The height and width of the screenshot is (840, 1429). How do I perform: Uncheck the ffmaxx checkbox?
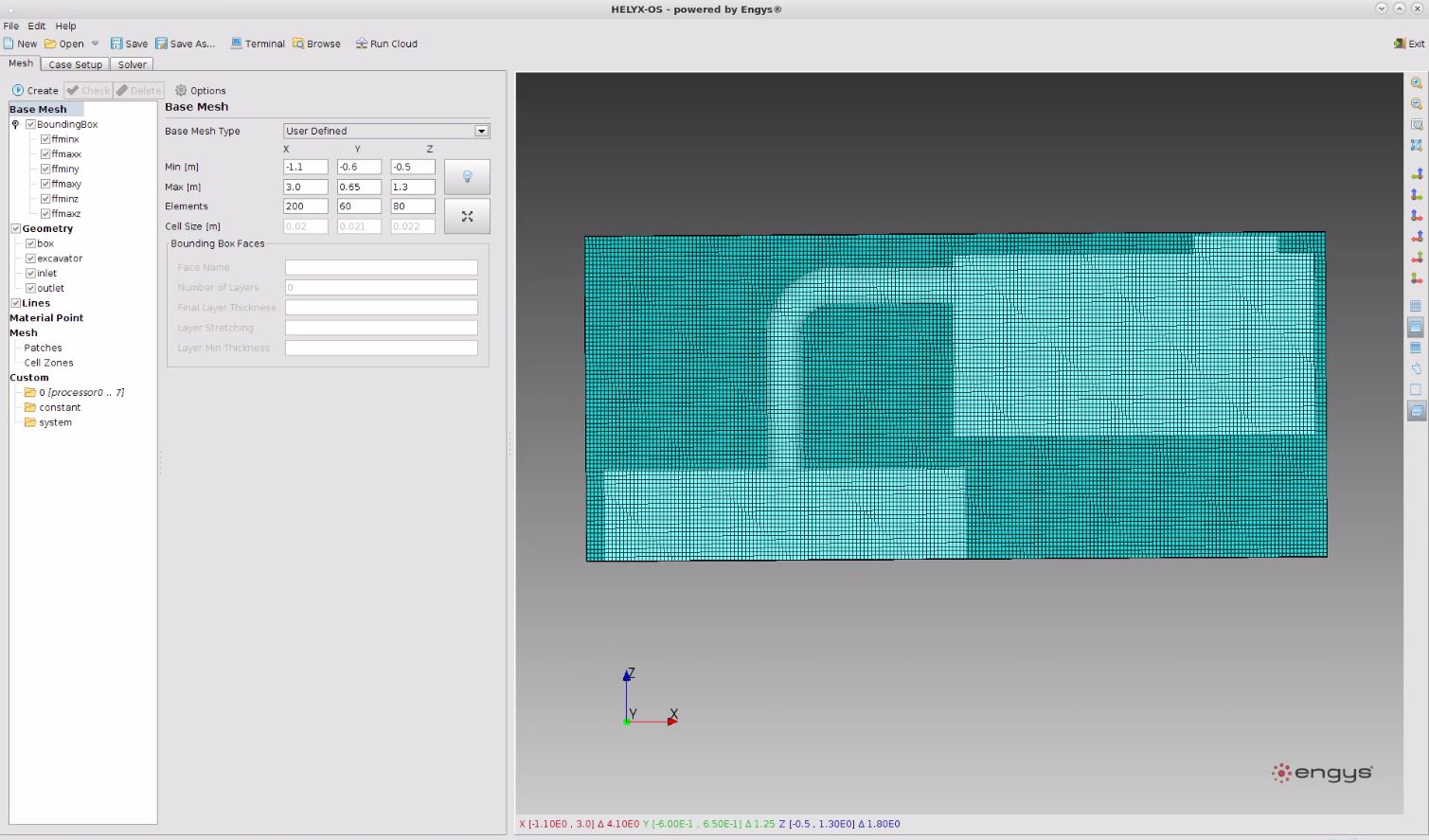pos(45,154)
